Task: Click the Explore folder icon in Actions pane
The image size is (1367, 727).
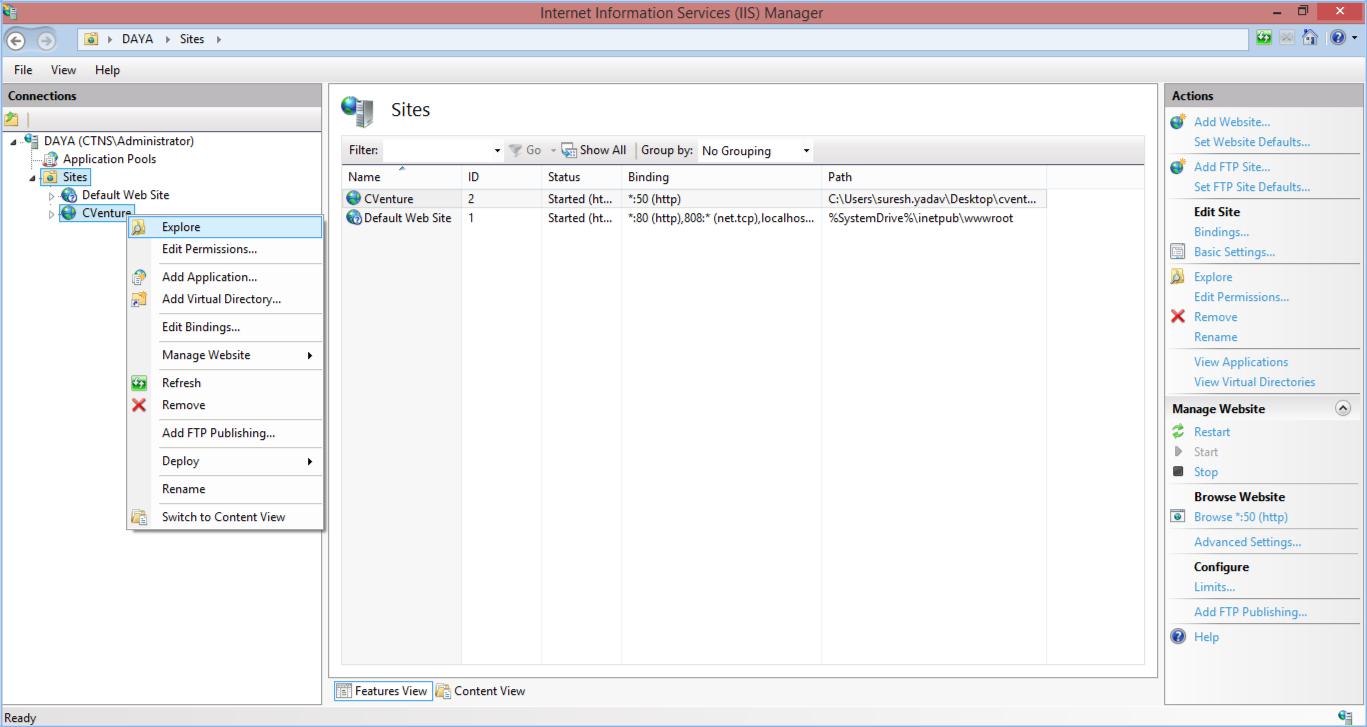Action: coord(1178,277)
